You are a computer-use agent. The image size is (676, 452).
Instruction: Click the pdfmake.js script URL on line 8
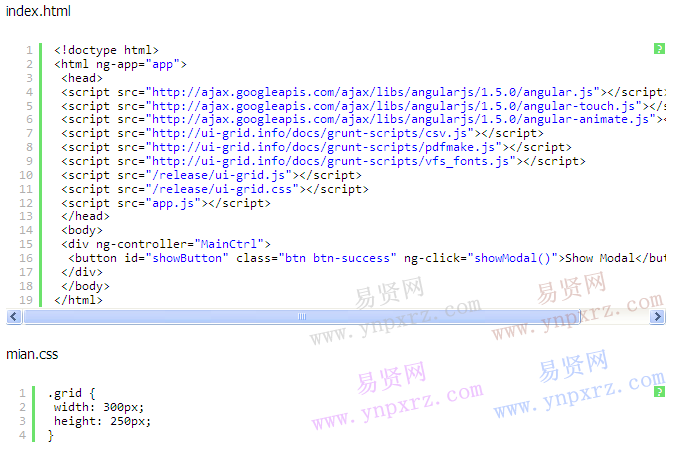click(x=324, y=147)
